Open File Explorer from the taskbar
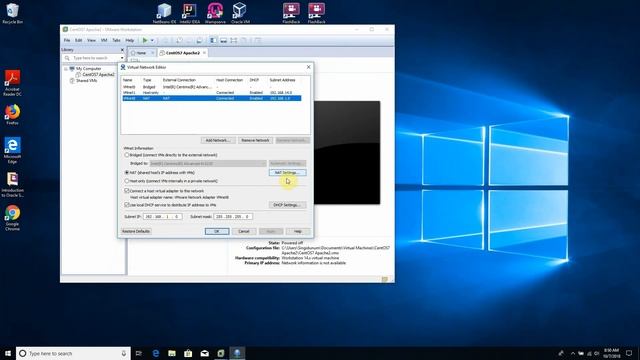Image resolution: width=640 pixels, height=360 pixels. coord(172,353)
